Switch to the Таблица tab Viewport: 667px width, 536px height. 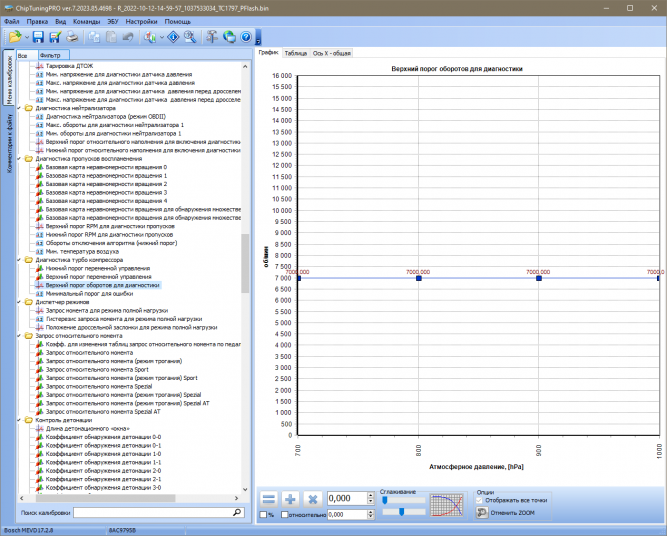[x=296, y=53]
